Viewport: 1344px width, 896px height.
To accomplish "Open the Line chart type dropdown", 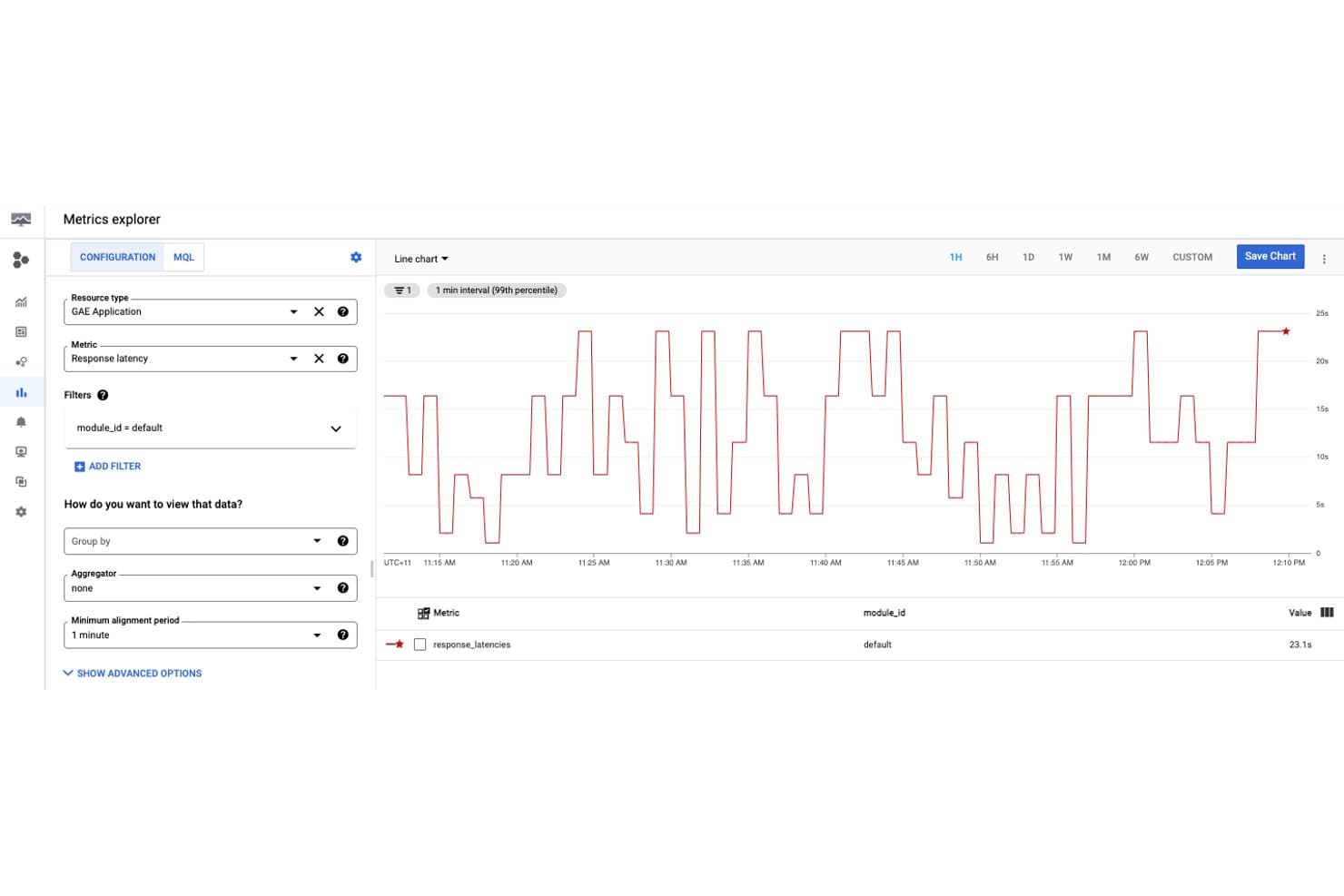I will (421, 259).
